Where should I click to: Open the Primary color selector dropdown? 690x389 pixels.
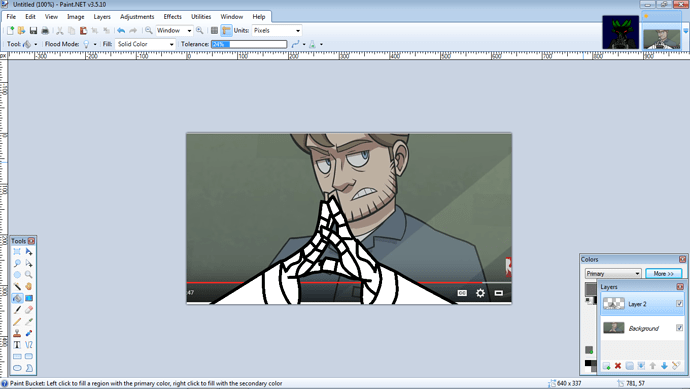point(613,273)
